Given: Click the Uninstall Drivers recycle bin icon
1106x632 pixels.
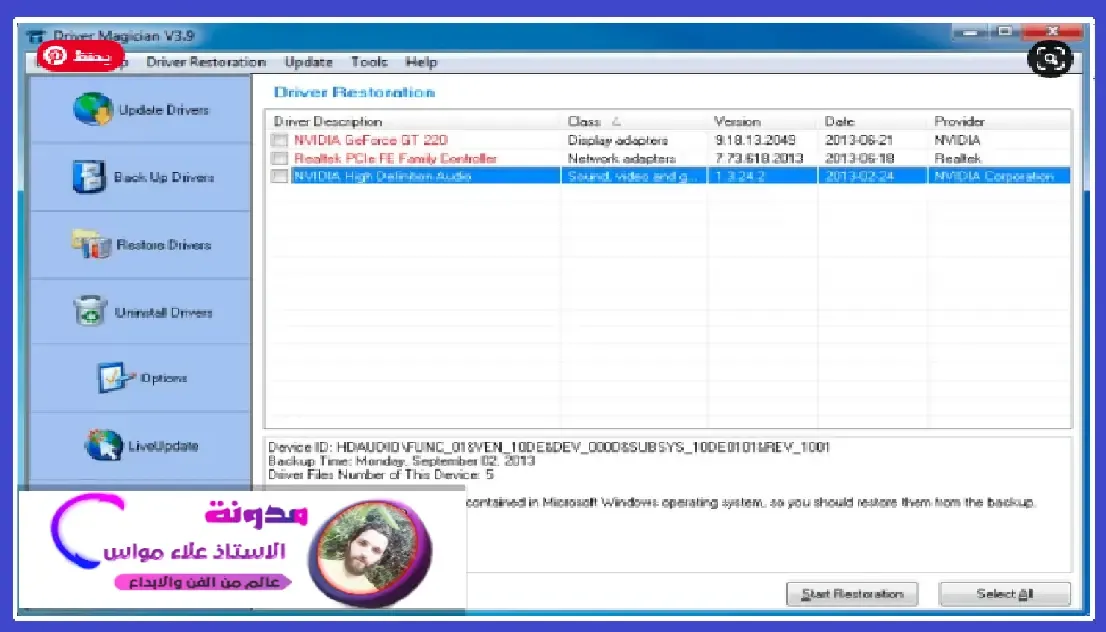Looking at the screenshot, I should coord(90,311).
